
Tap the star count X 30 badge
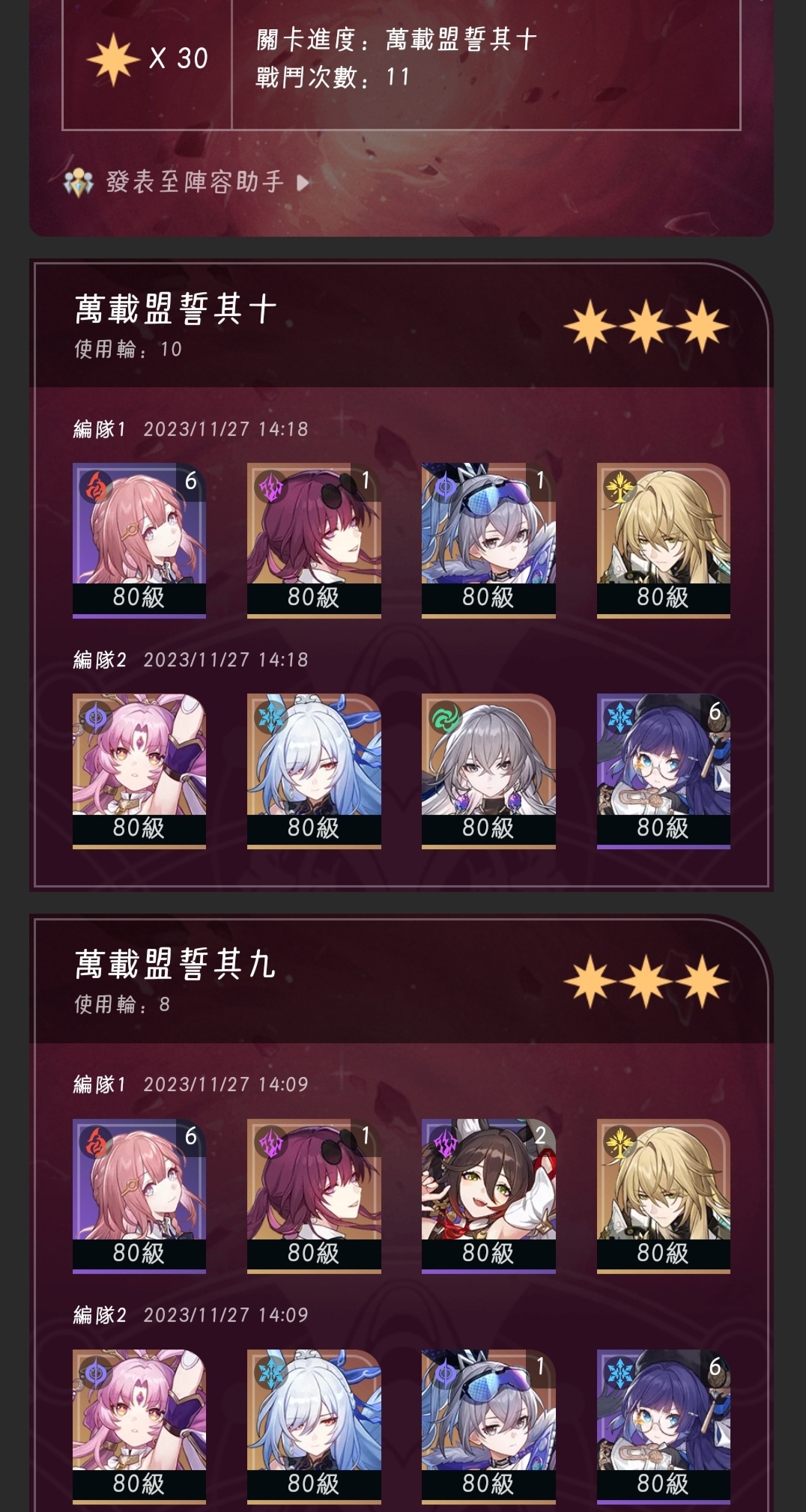tap(148, 58)
